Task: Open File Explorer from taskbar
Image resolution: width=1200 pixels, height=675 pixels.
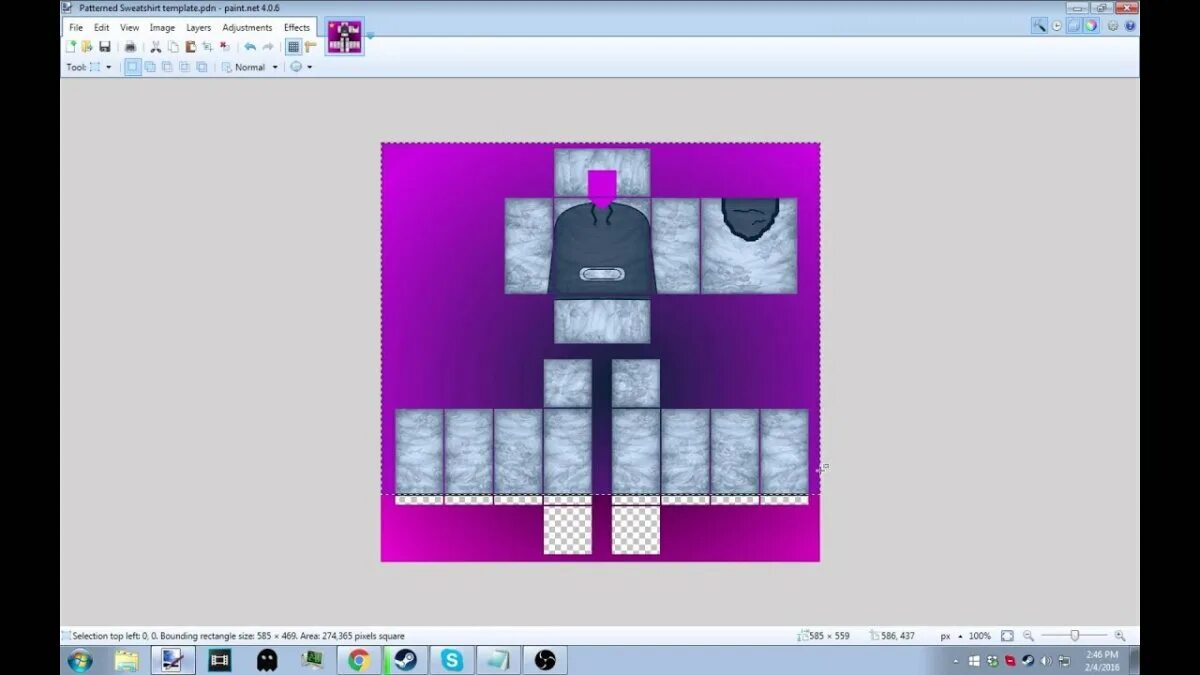Action: (x=126, y=660)
